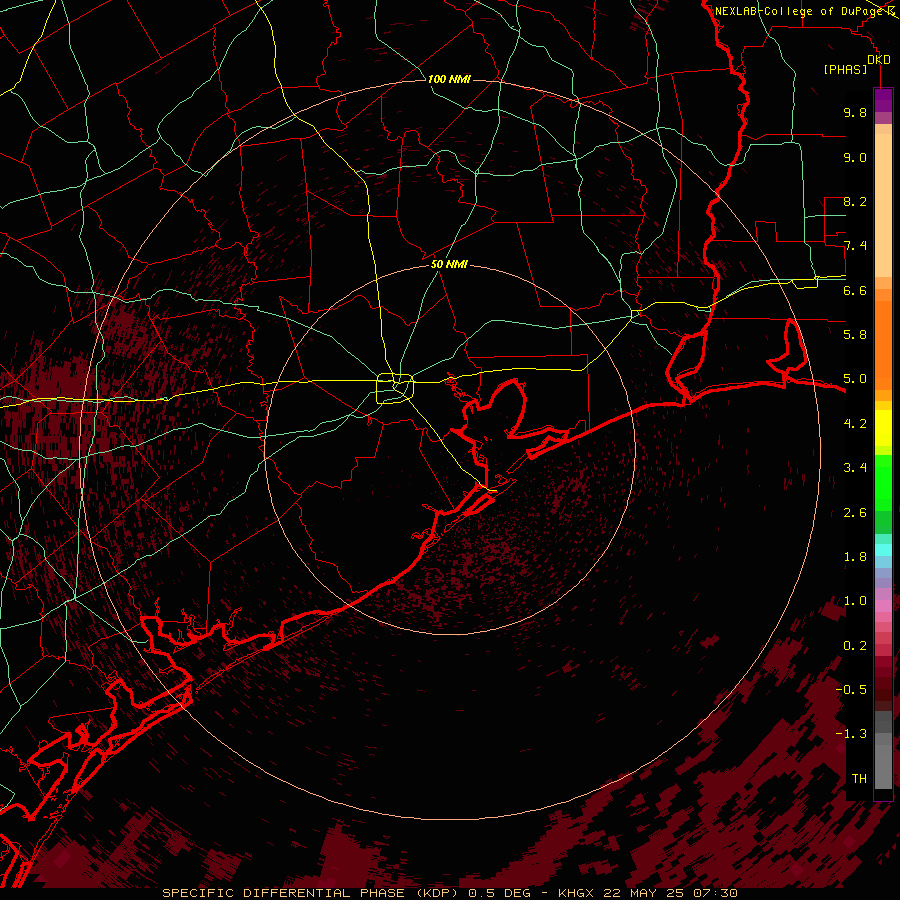Click the 8.2 value on the scale
The height and width of the screenshot is (900, 900).
point(855,201)
